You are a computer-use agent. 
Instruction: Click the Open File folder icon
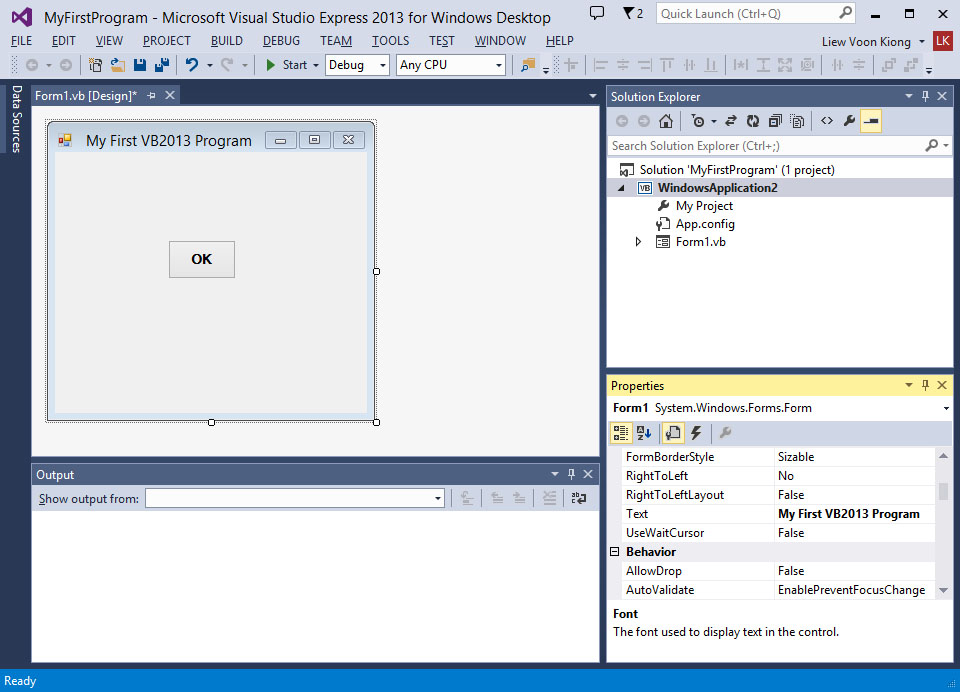coord(118,65)
